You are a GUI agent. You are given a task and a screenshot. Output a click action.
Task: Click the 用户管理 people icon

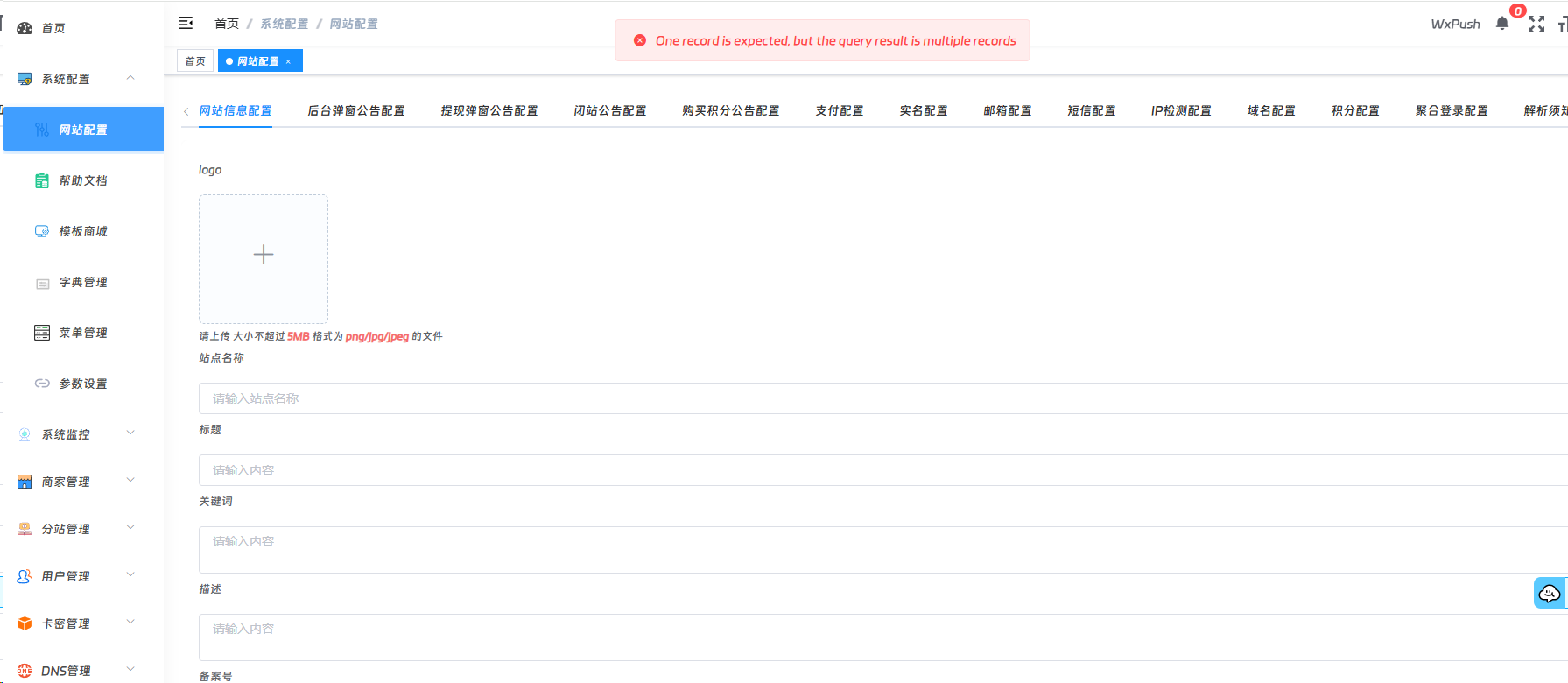(25, 576)
